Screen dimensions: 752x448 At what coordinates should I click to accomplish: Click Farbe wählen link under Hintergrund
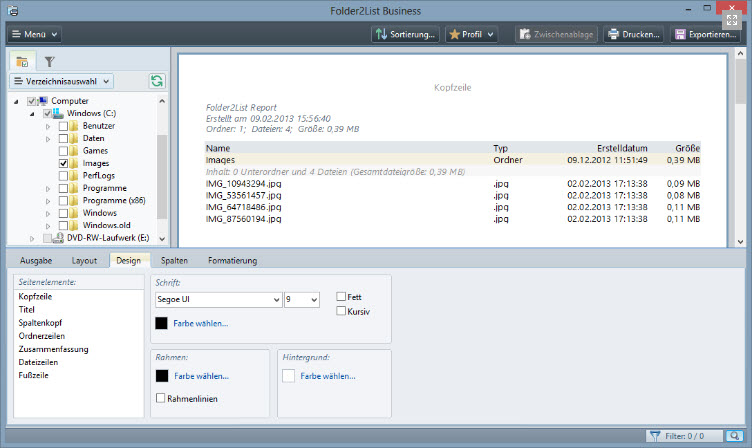click(x=328, y=376)
